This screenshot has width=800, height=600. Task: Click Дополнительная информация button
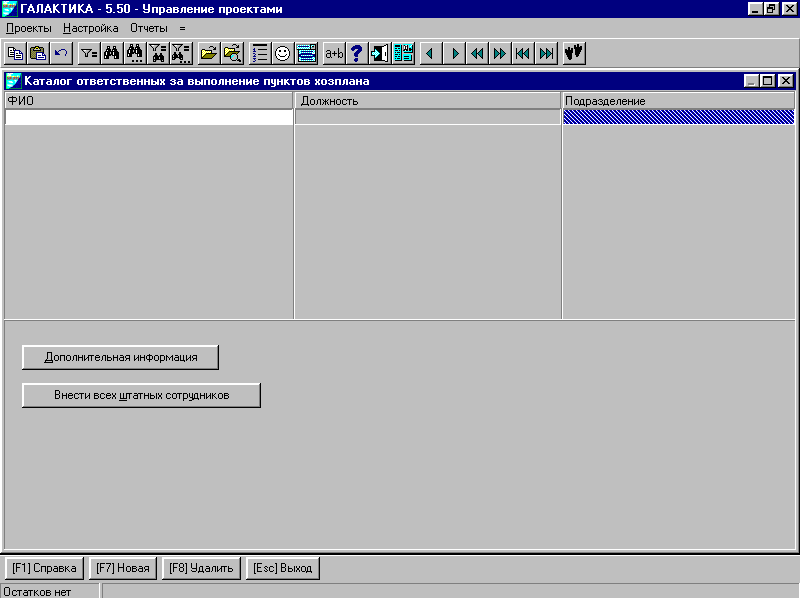[x=120, y=357]
